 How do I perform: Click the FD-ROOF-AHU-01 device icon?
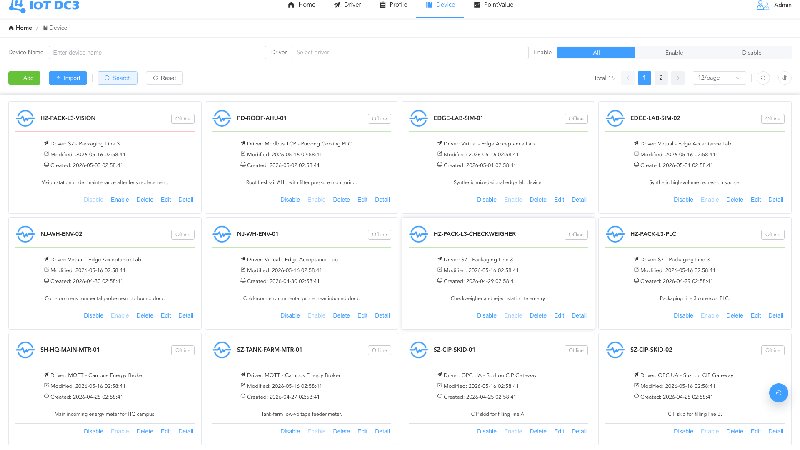pos(221,118)
